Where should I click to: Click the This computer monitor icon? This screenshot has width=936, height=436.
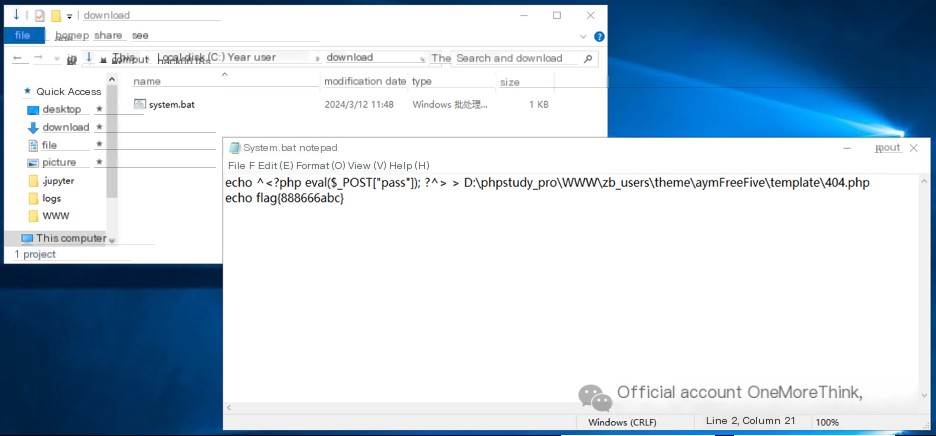point(27,239)
